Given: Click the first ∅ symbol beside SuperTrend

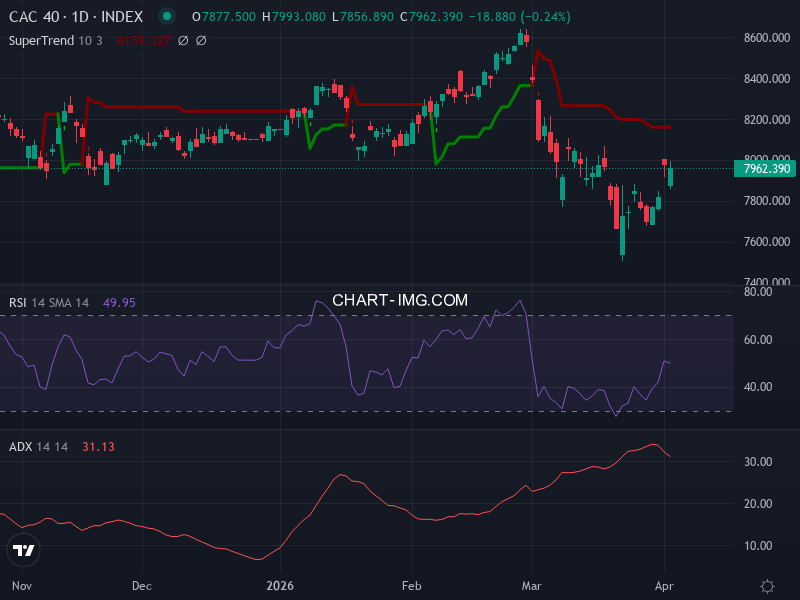Looking at the screenshot, I should click(x=182, y=41).
